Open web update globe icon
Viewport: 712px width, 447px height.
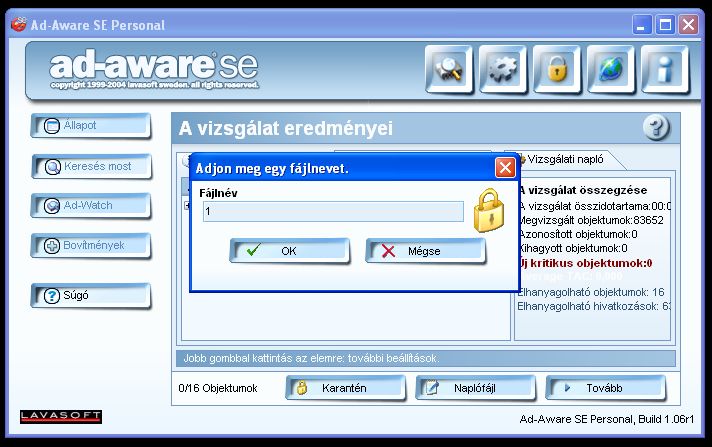[x=611, y=70]
